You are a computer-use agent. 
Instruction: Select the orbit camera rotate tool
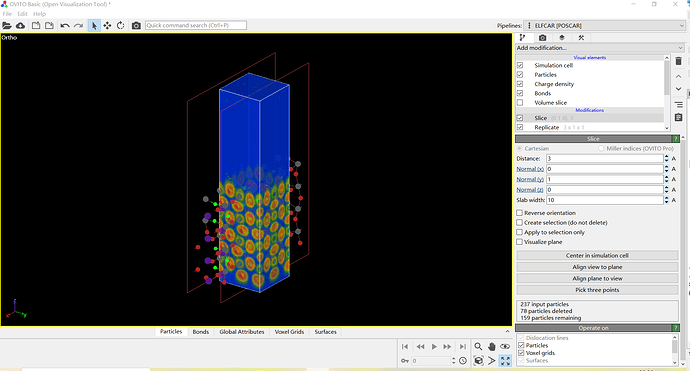pos(121,26)
